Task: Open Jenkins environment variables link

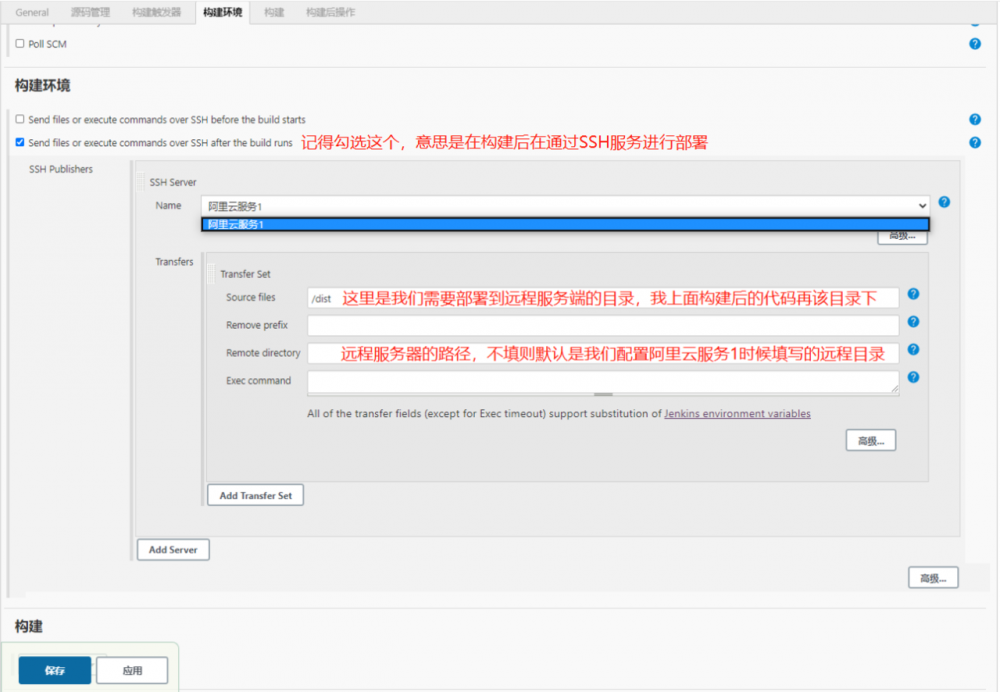Action: pos(737,414)
